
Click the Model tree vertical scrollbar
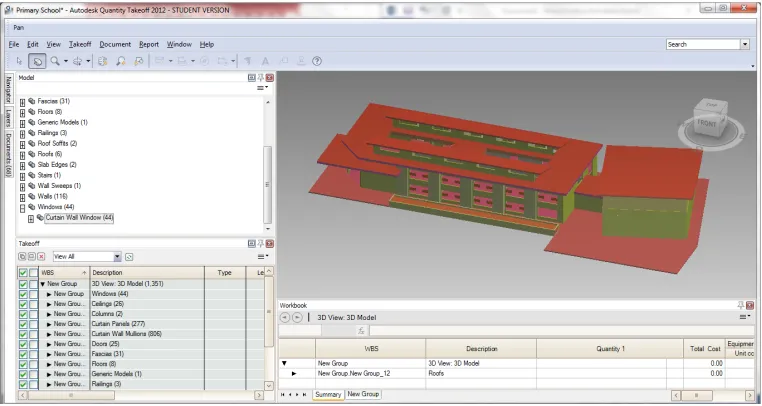point(267,184)
